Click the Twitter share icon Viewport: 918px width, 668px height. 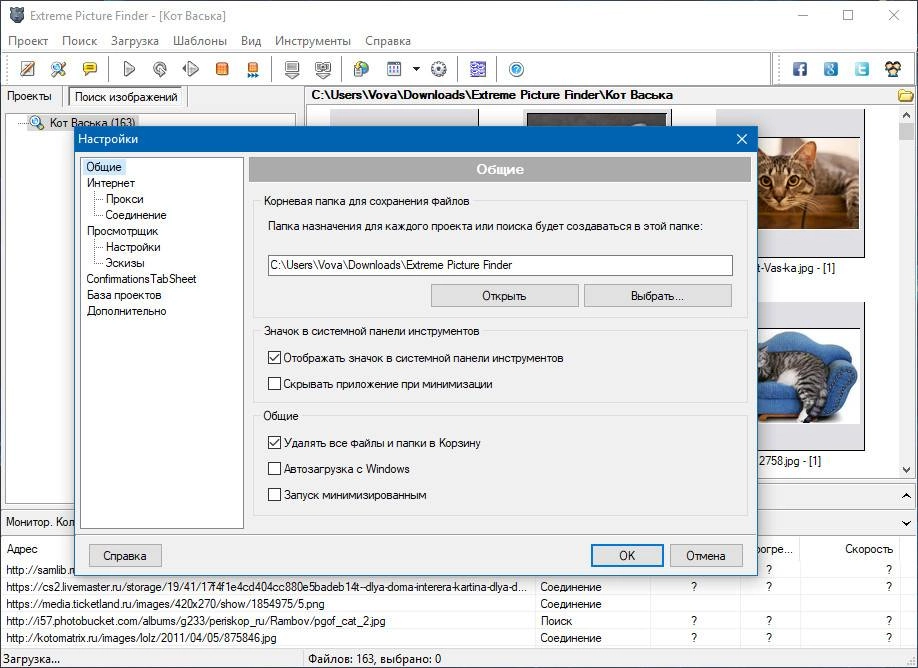coord(862,69)
